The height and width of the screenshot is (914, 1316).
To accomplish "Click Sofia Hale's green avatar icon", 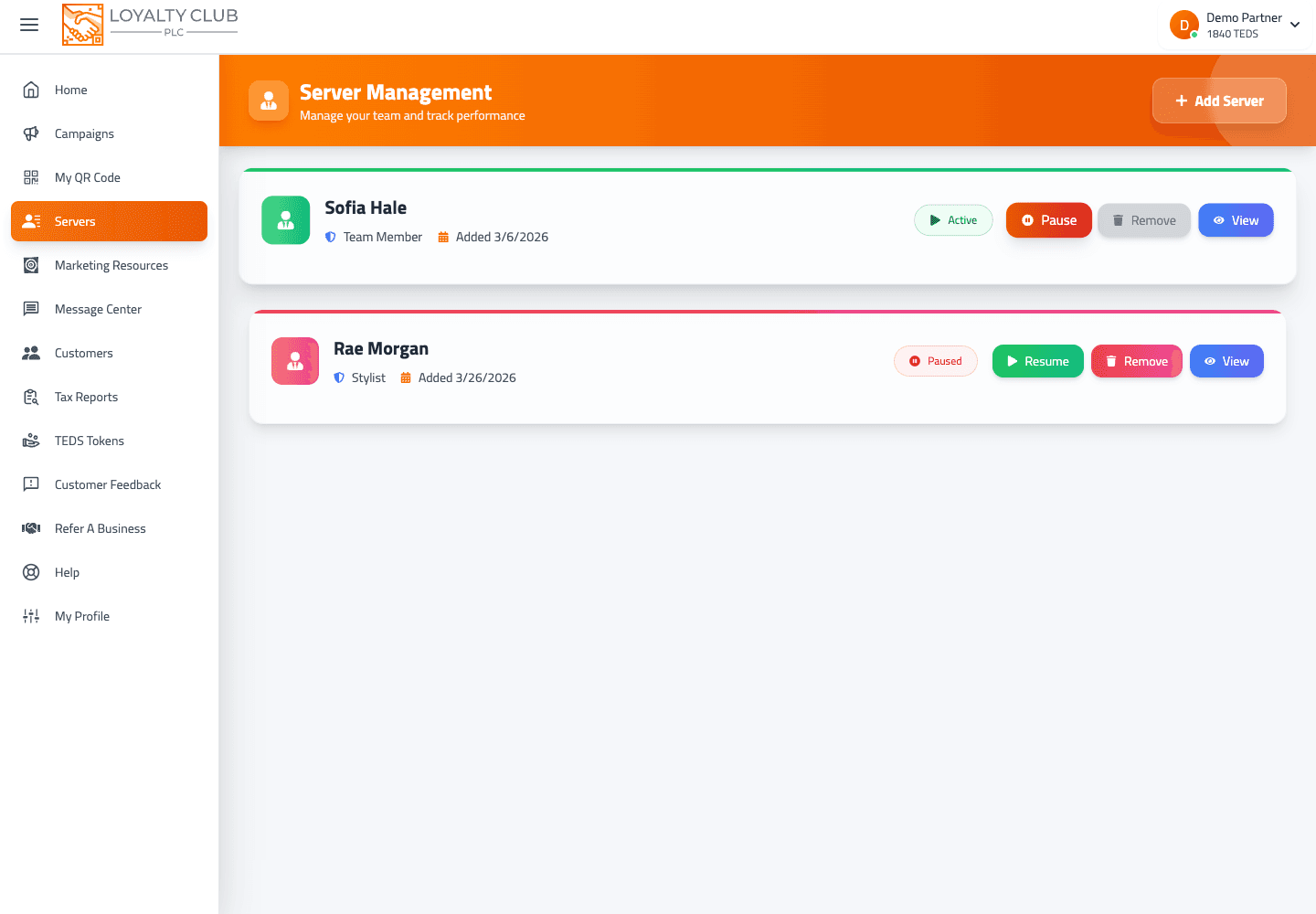I will (x=286, y=220).
